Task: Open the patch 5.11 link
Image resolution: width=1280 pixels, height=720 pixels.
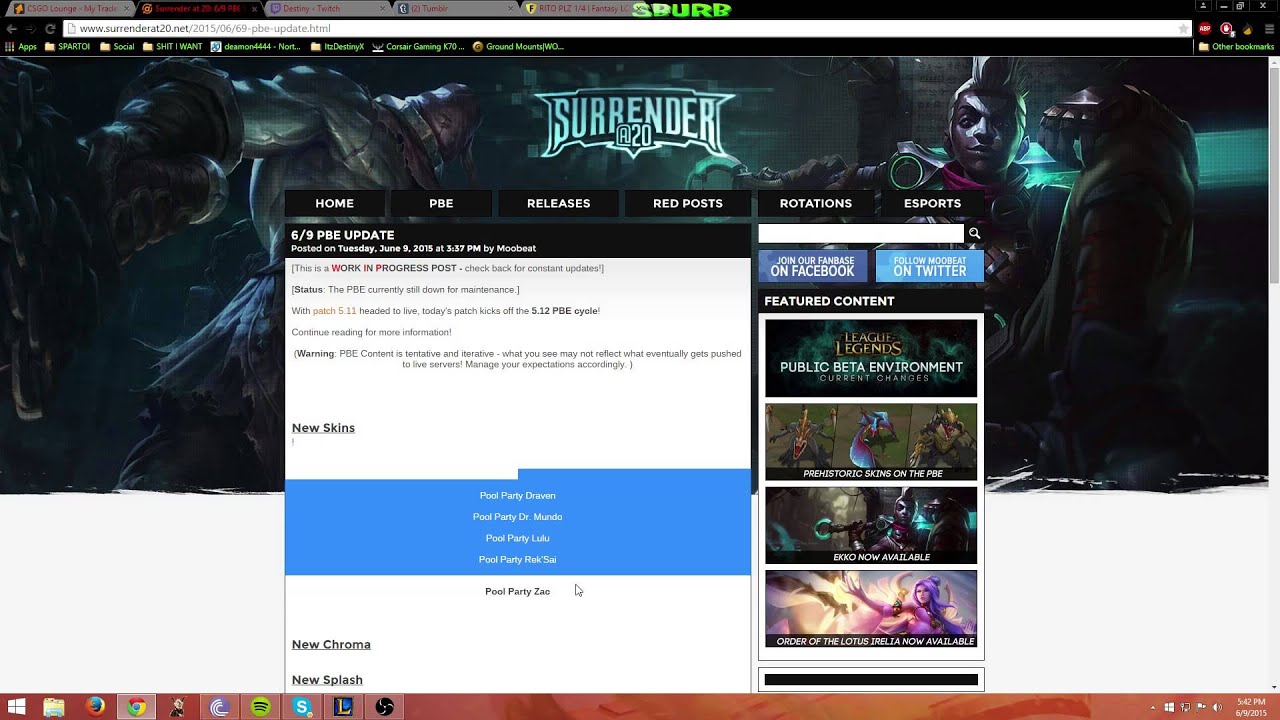Action: coord(334,311)
